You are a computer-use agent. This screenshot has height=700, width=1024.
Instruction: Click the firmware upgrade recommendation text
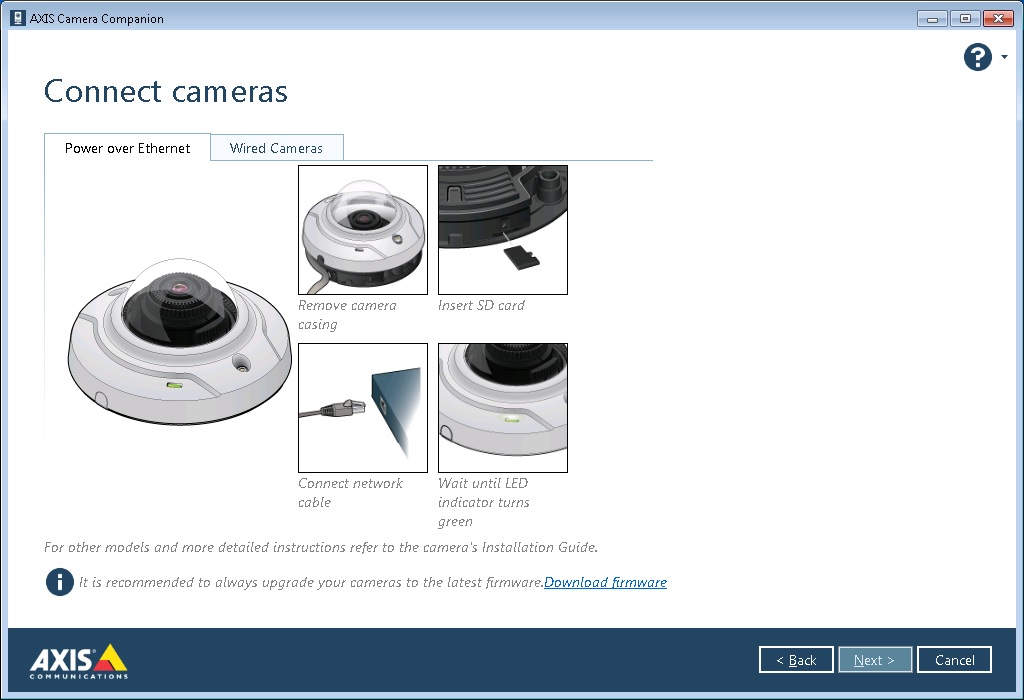click(311, 582)
